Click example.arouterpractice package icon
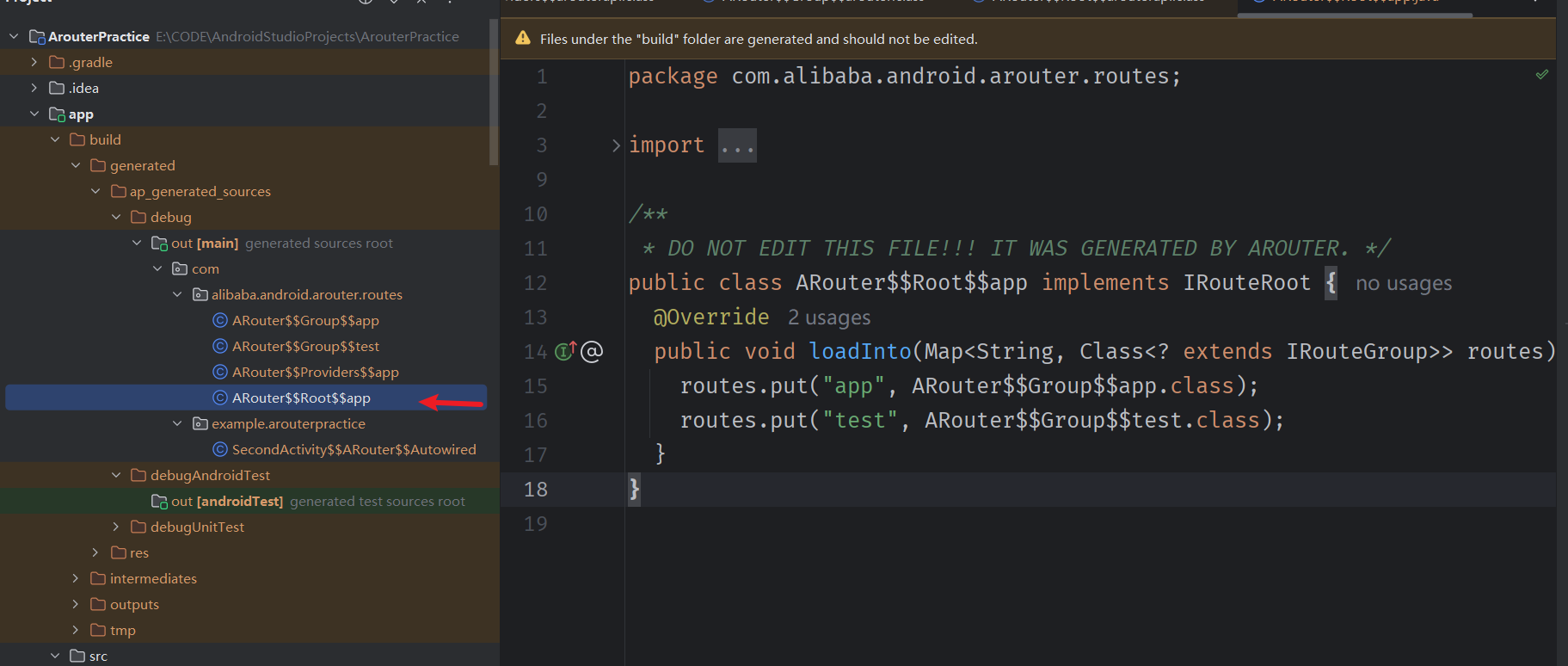The image size is (1568, 666). (200, 423)
